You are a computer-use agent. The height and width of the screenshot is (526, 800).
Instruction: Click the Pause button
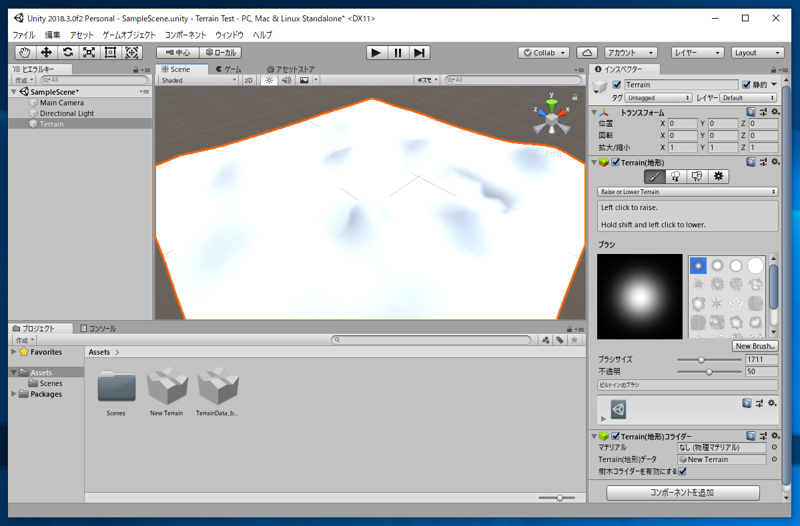tap(398, 53)
